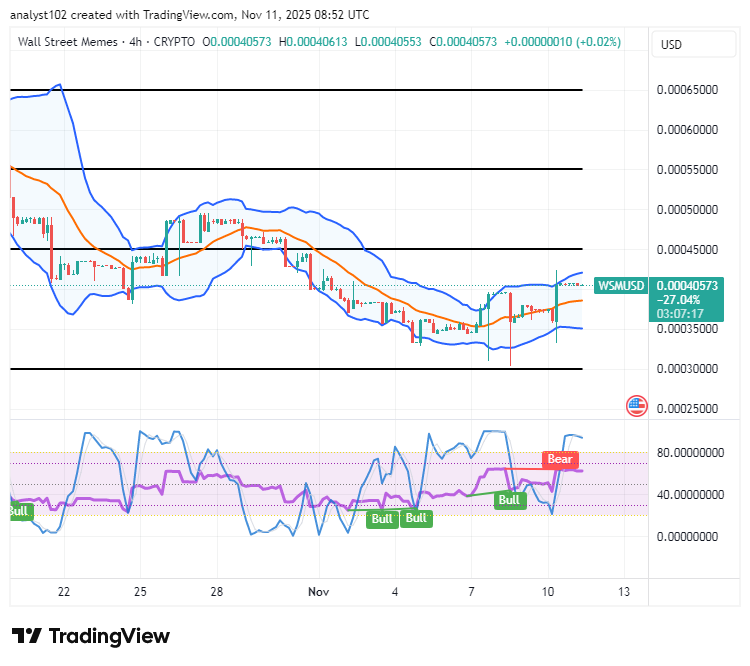The width and height of the screenshot is (750, 666).
Task: Click the 0.00035000 price axis label
Action: [x=687, y=329]
